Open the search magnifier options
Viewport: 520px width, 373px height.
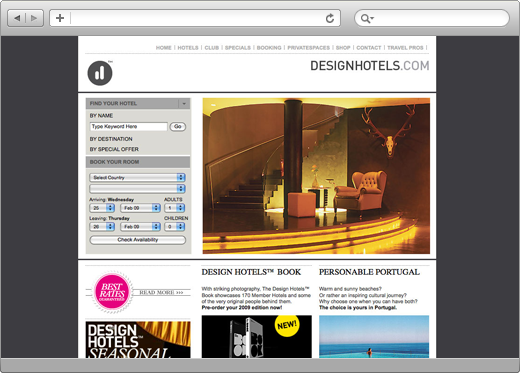click(367, 19)
